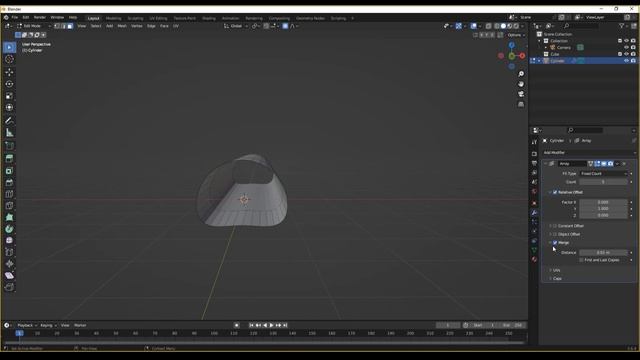640x360 pixels.
Task: Select the Scale tool
Action: click(9, 96)
